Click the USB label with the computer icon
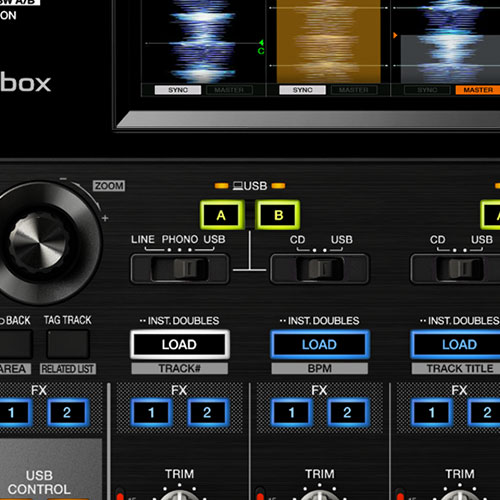The image size is (500, 500). pyautogui.click(x=250, y=186)
